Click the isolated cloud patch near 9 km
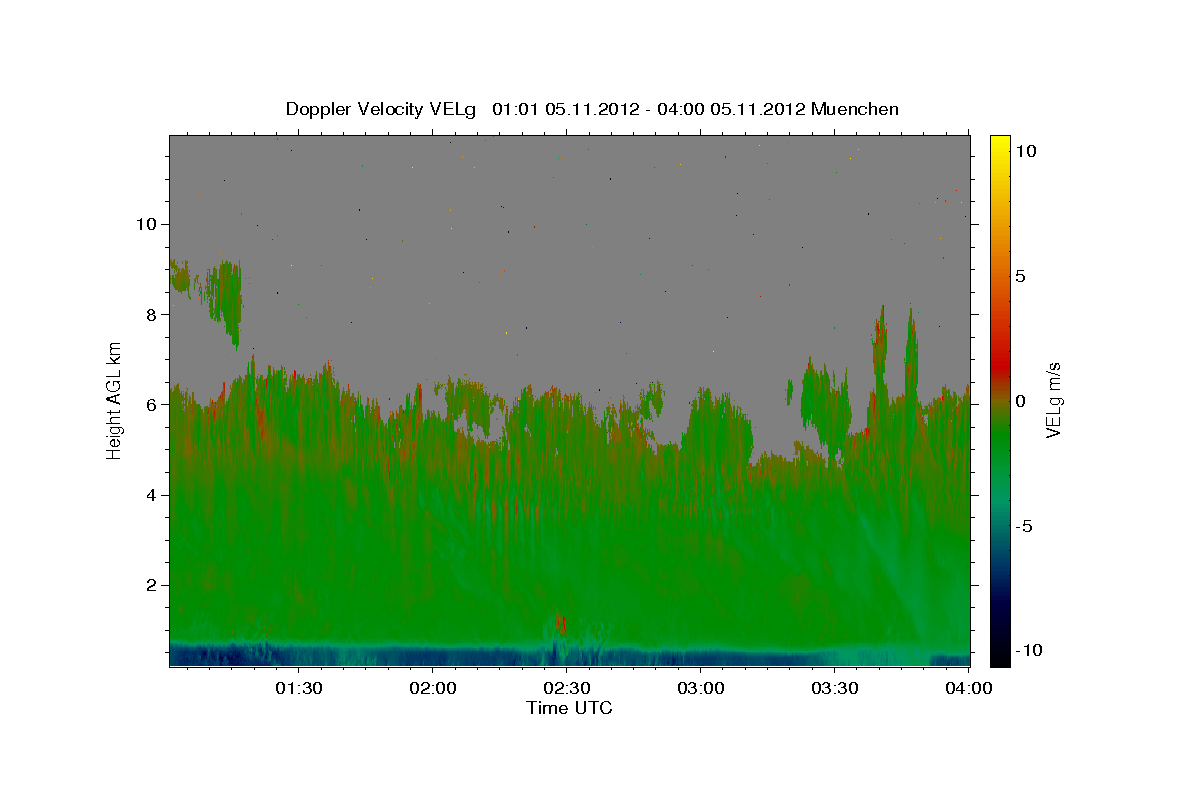1200x800 pixels. coord(228,298)
